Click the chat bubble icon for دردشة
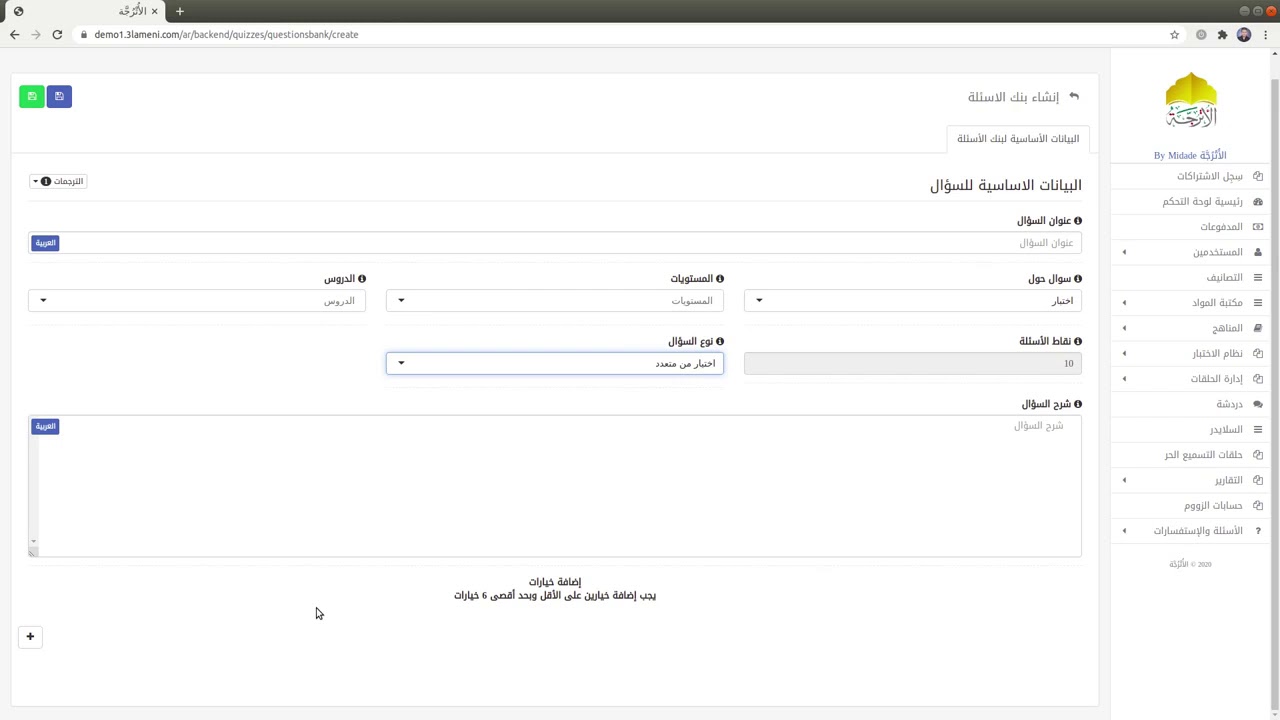The width and height of the screenshot is (1280, 720). click(x=1258, y=404)
